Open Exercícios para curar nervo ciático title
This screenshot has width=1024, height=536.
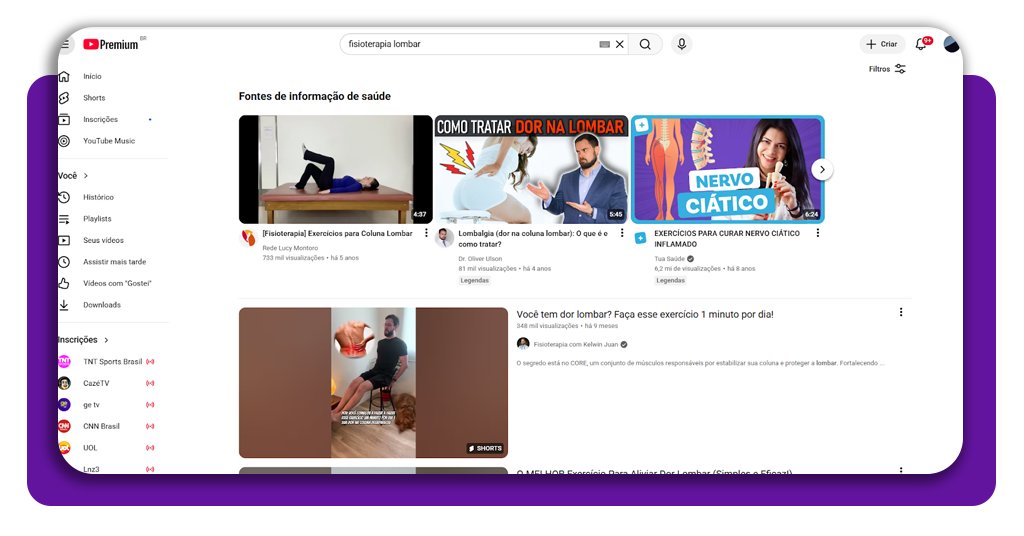click(x=727, y=238)
